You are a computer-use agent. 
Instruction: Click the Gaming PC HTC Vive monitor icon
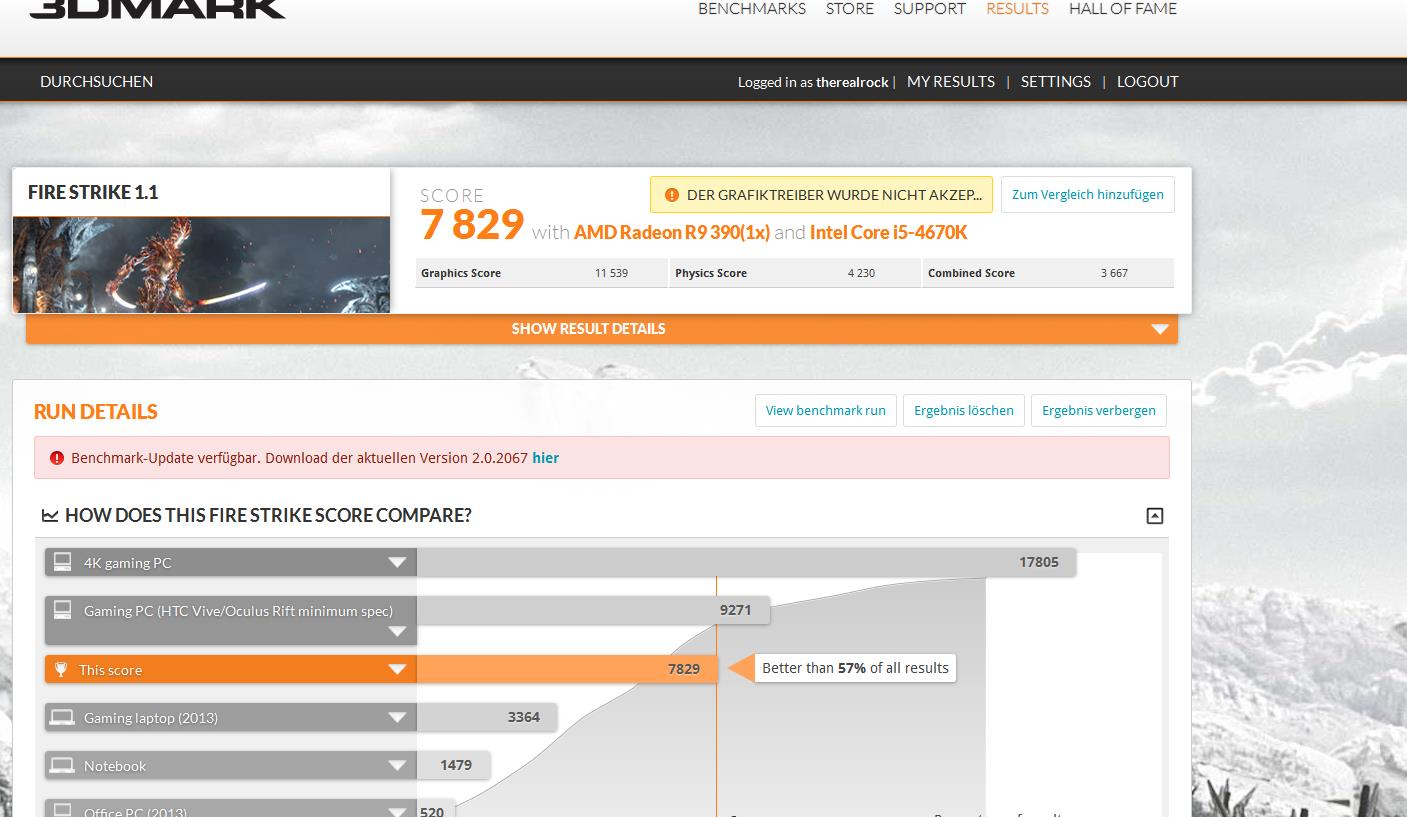pyautogui.click(x=63, y=610)
